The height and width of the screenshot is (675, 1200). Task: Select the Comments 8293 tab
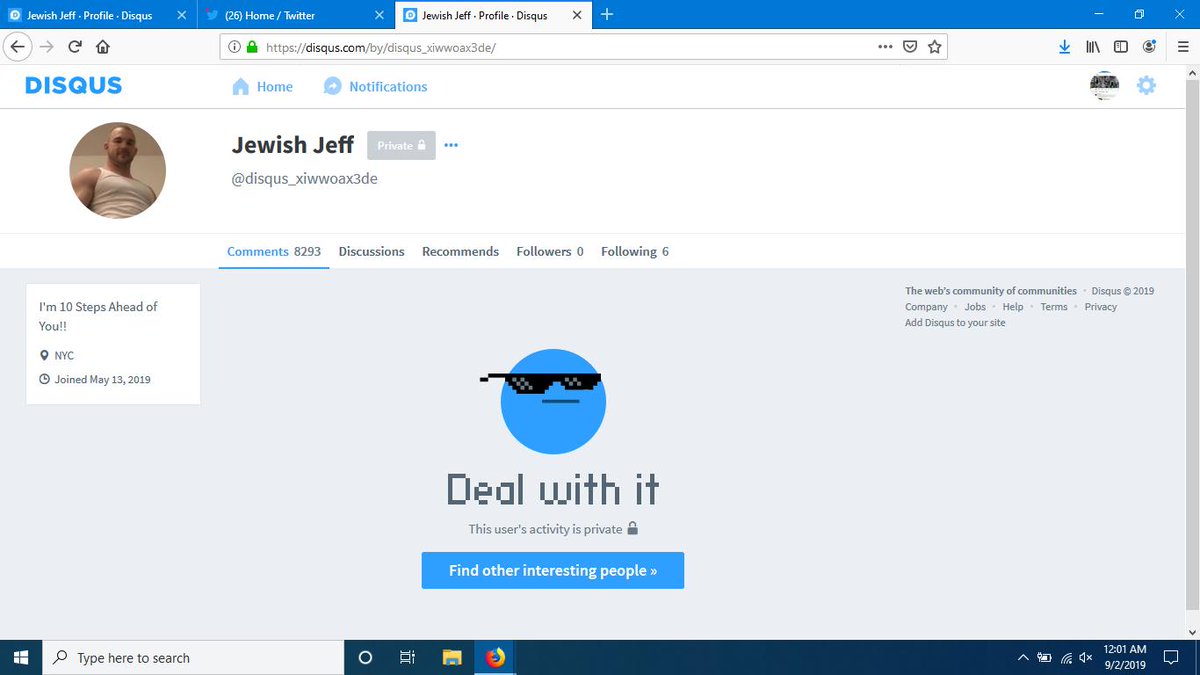(x=274, y=251)
